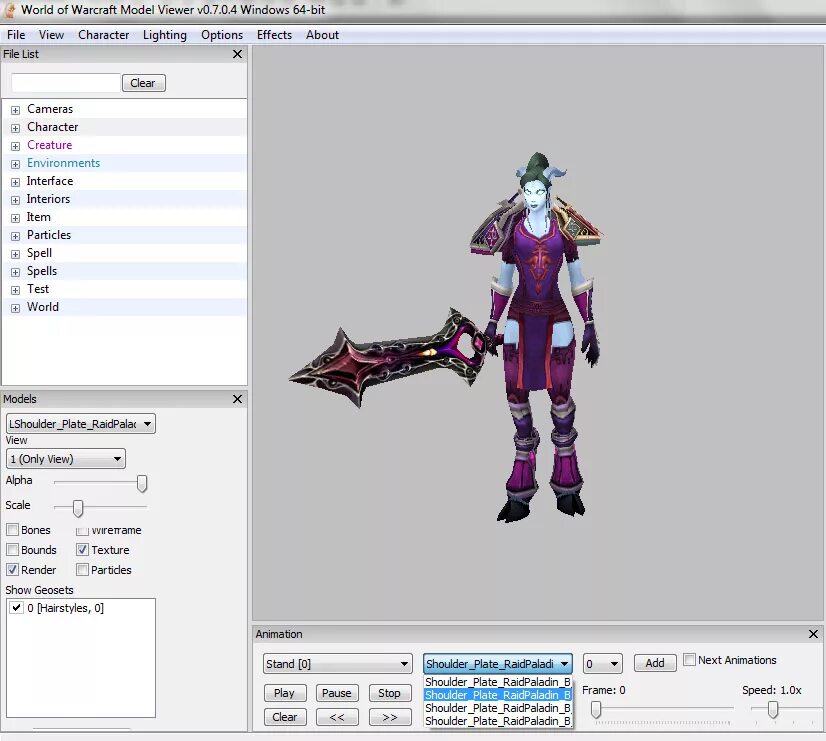Adjust the Alpha slider handle
The image size is (826, 741).
(x=142, y=483)
